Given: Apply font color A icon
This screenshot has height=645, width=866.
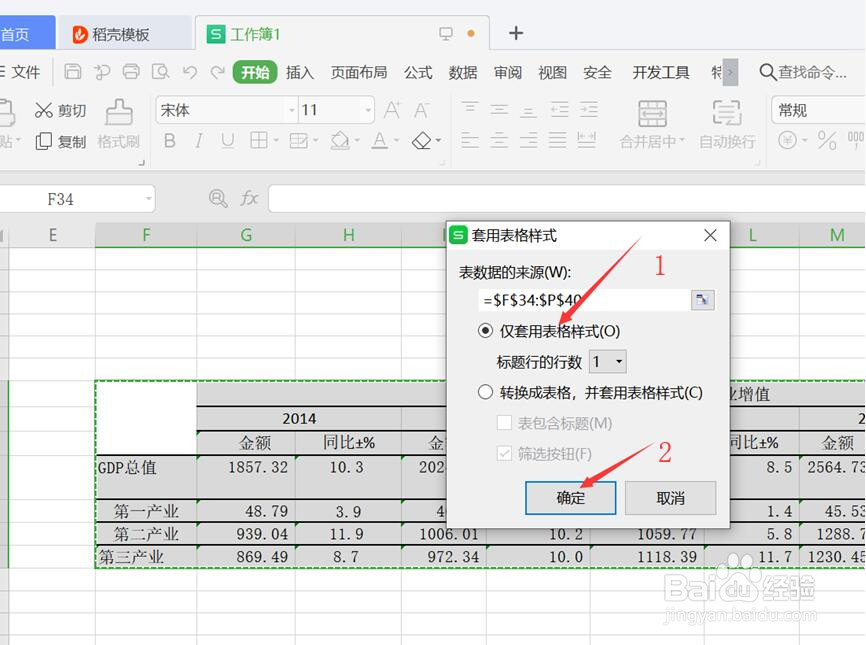Looking at the screenshot, I should [x=379, y=141].
